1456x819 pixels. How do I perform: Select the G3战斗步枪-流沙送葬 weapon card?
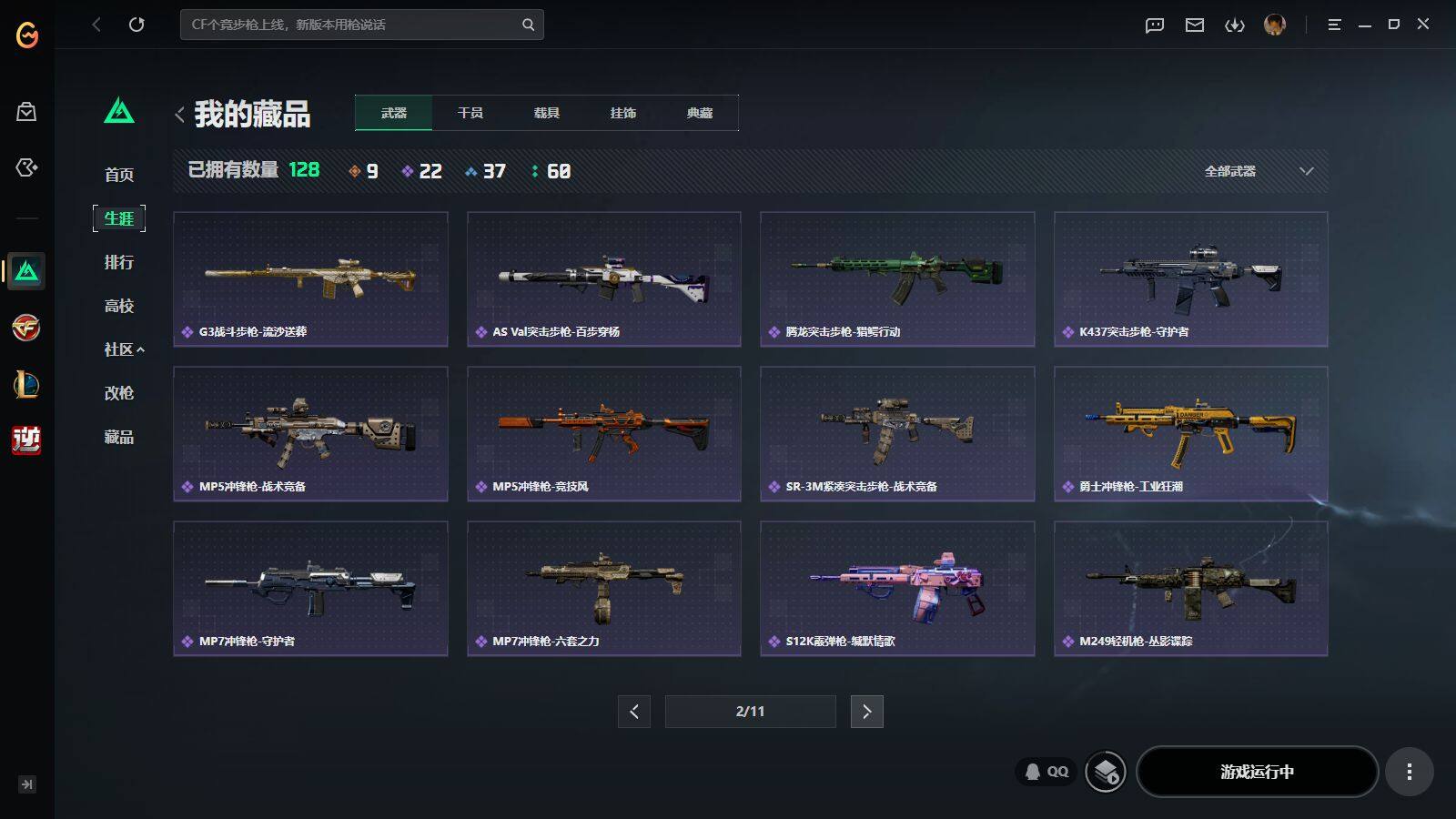[x=310, y=279]
